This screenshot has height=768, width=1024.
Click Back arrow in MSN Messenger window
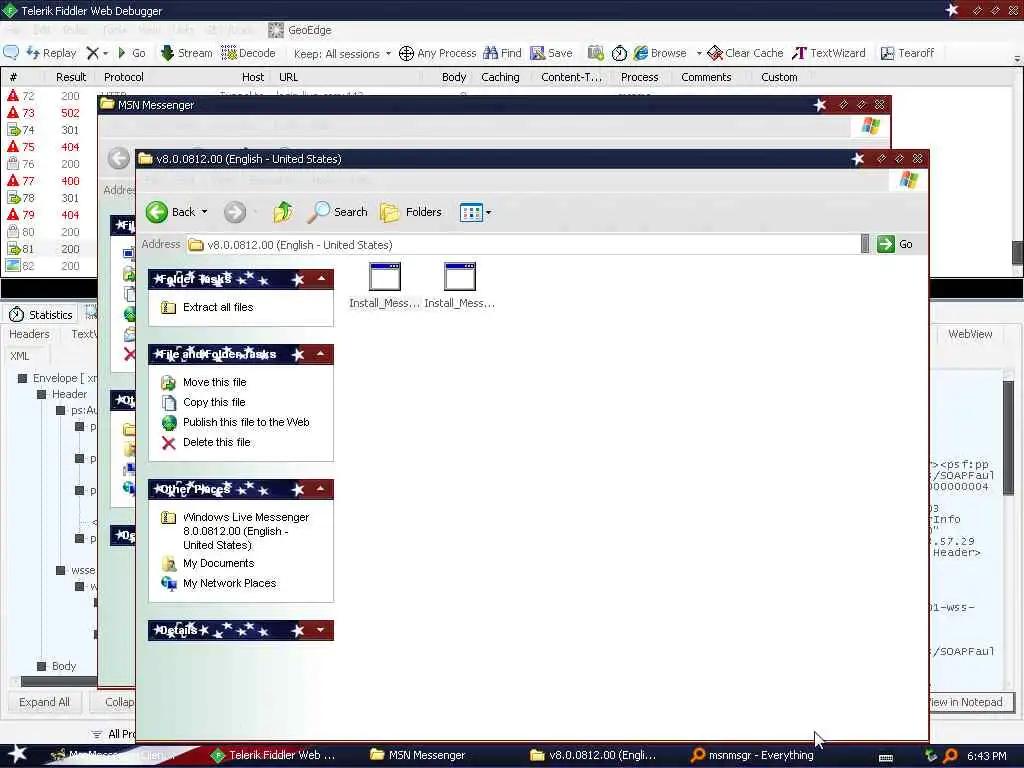pyautogui.click(x=119, y=158)
